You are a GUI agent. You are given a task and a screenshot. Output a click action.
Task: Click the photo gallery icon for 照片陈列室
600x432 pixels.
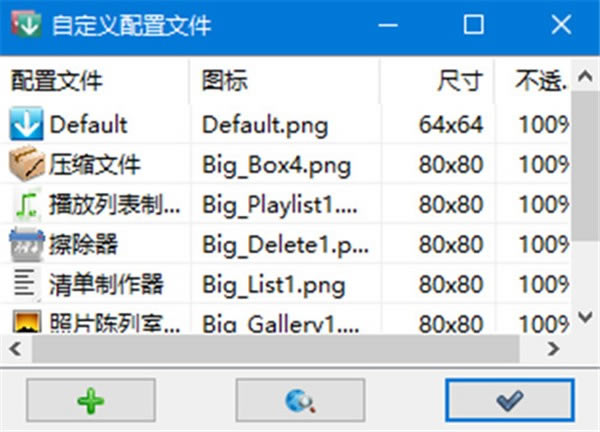point(27,321)
